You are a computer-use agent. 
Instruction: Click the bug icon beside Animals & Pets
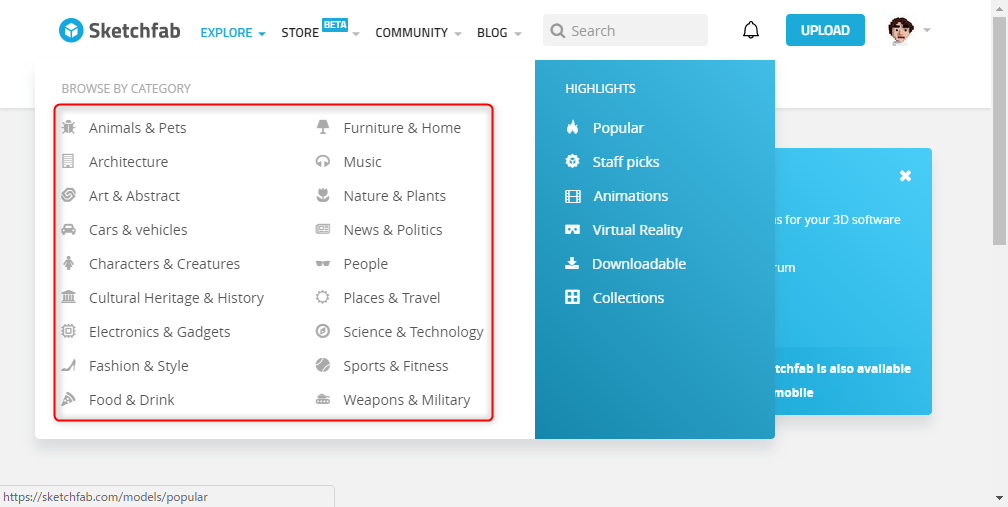(x=68, y=127)
